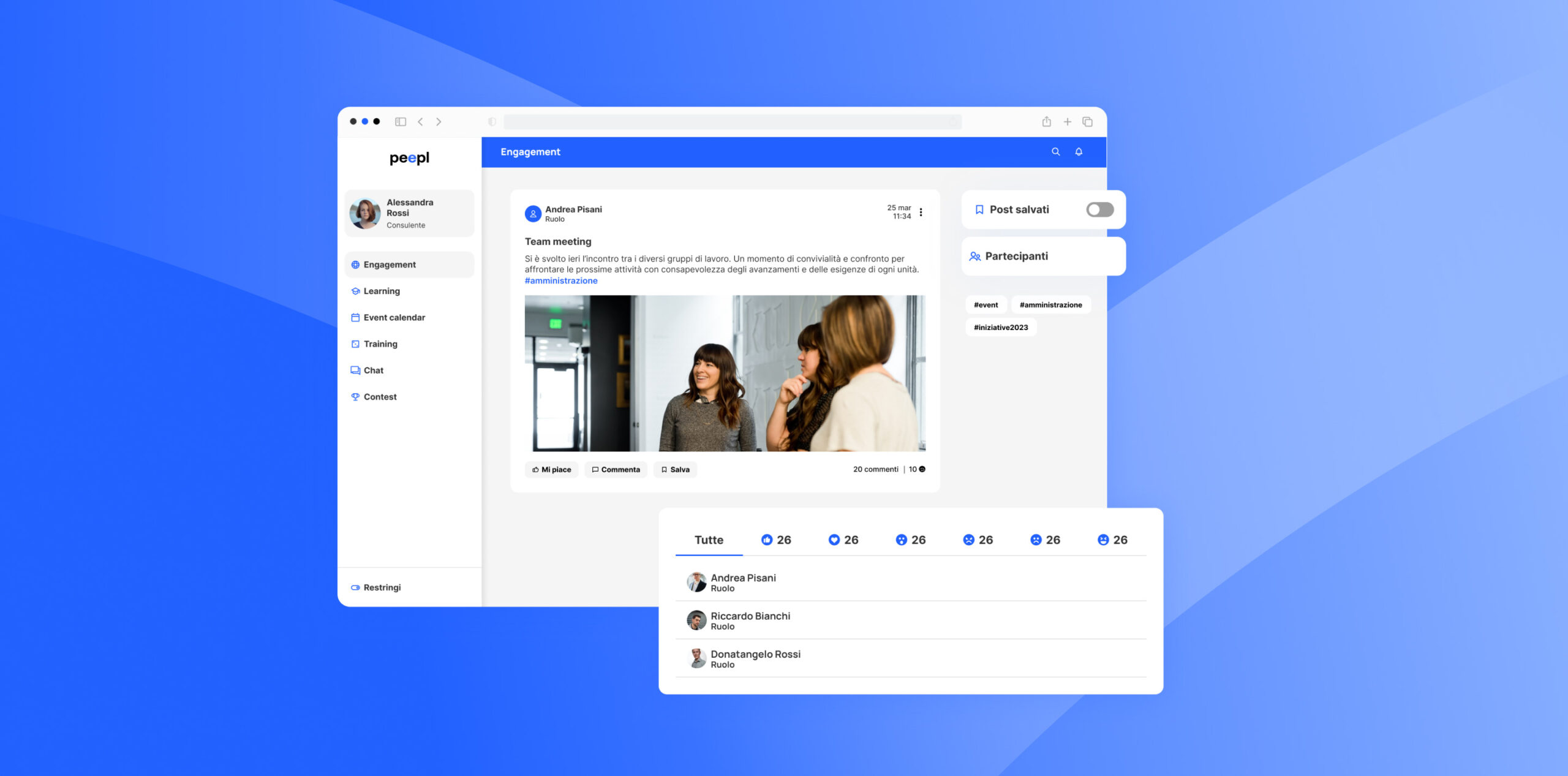1568x776 pixels.
Task: Click the #amministrazione hashtag link in post
Action: coord(561,281)
